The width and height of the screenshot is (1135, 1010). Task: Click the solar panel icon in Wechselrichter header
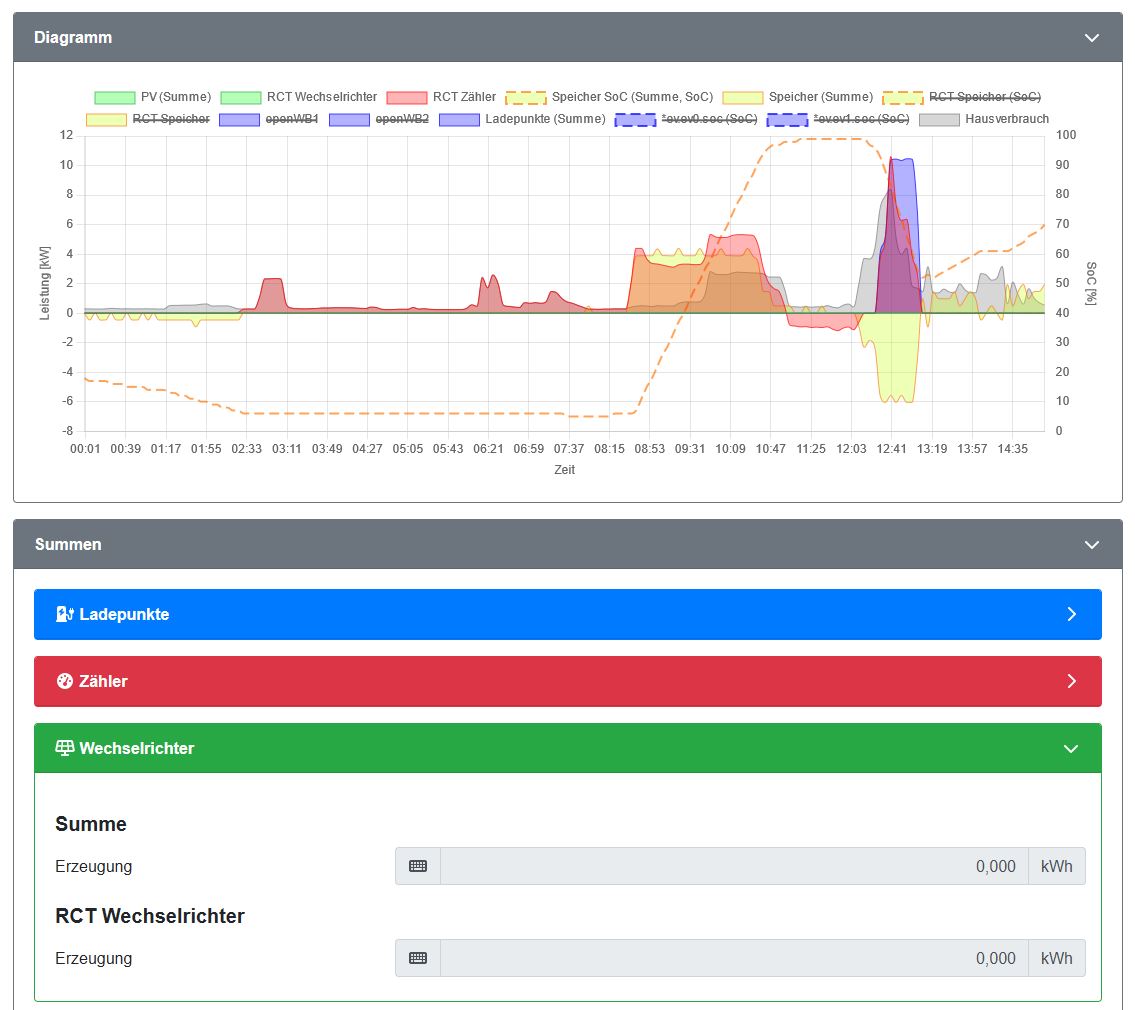[x=65, y=748]
